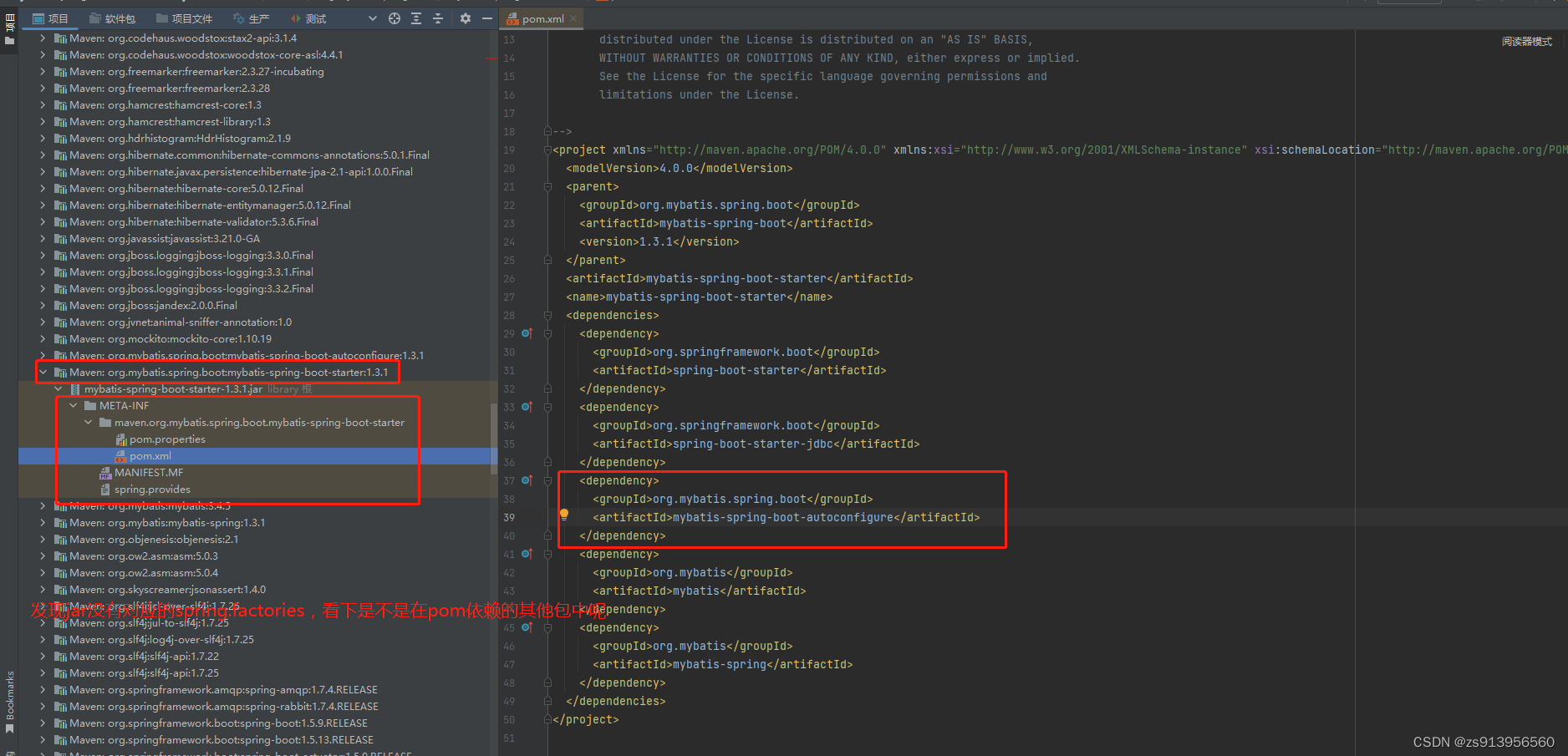Click the pom.properties file icon

coord(120,439)
